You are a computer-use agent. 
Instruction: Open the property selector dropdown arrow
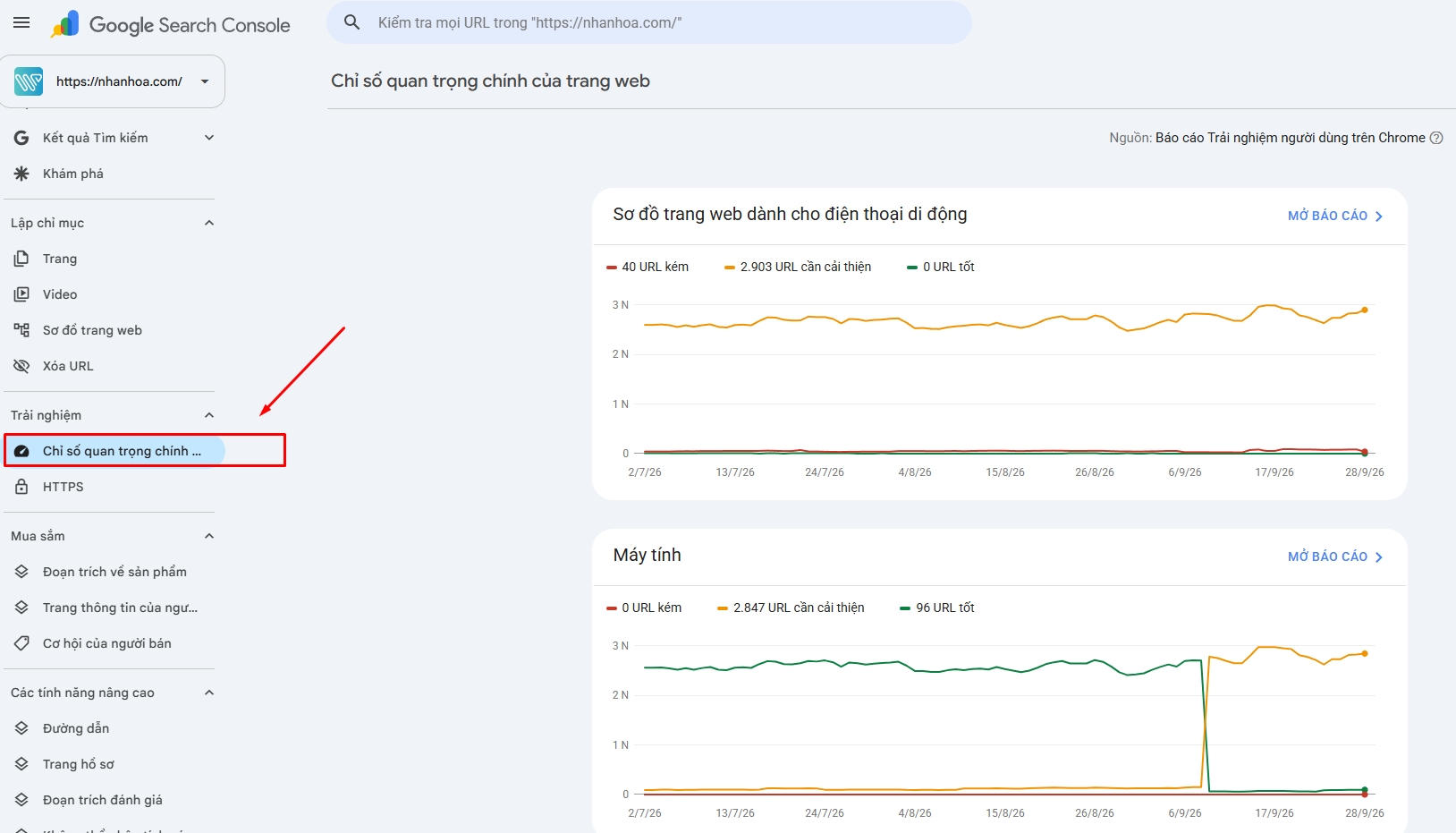point(205,81)
